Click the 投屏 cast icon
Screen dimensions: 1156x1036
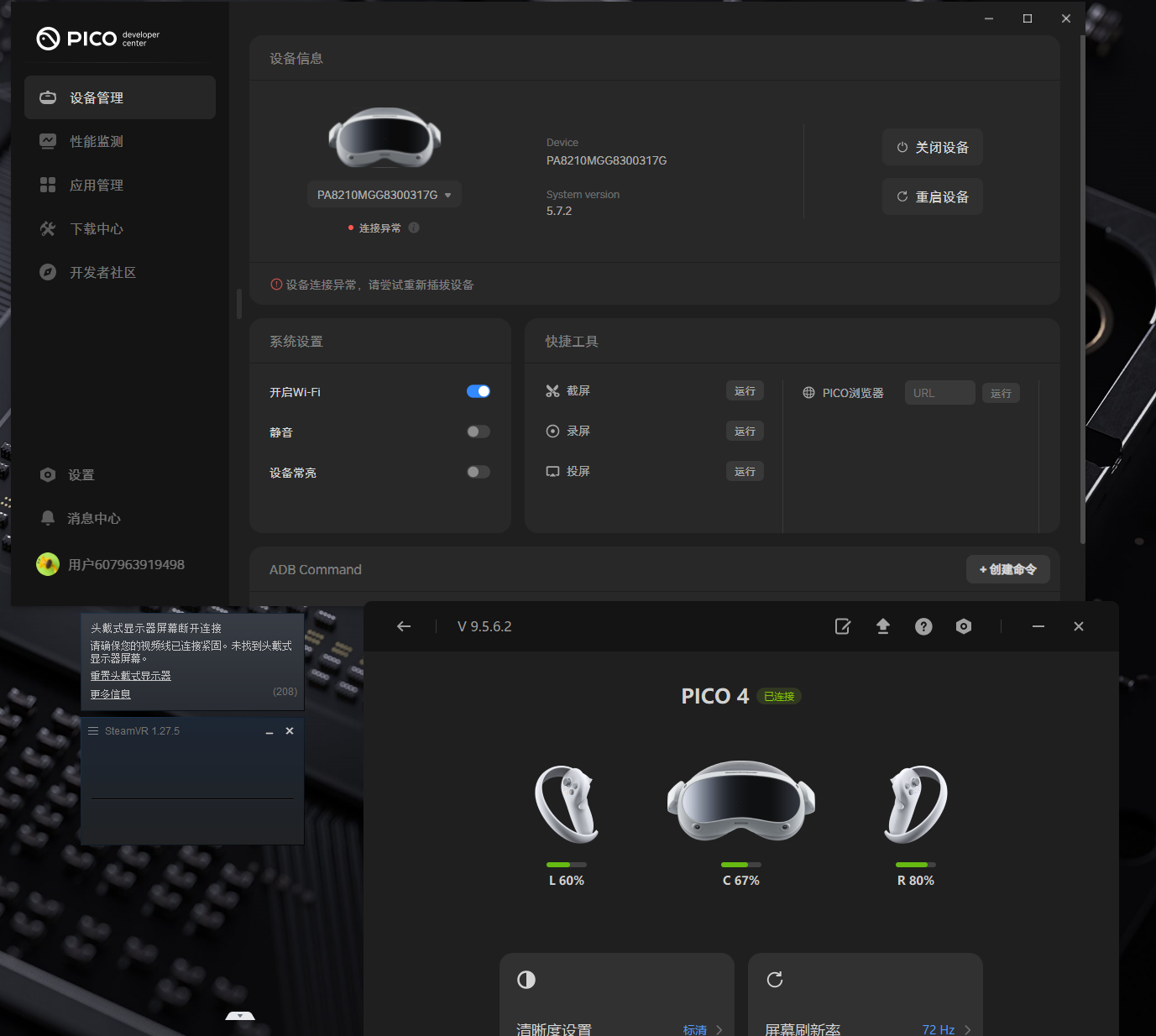[552, 472]
